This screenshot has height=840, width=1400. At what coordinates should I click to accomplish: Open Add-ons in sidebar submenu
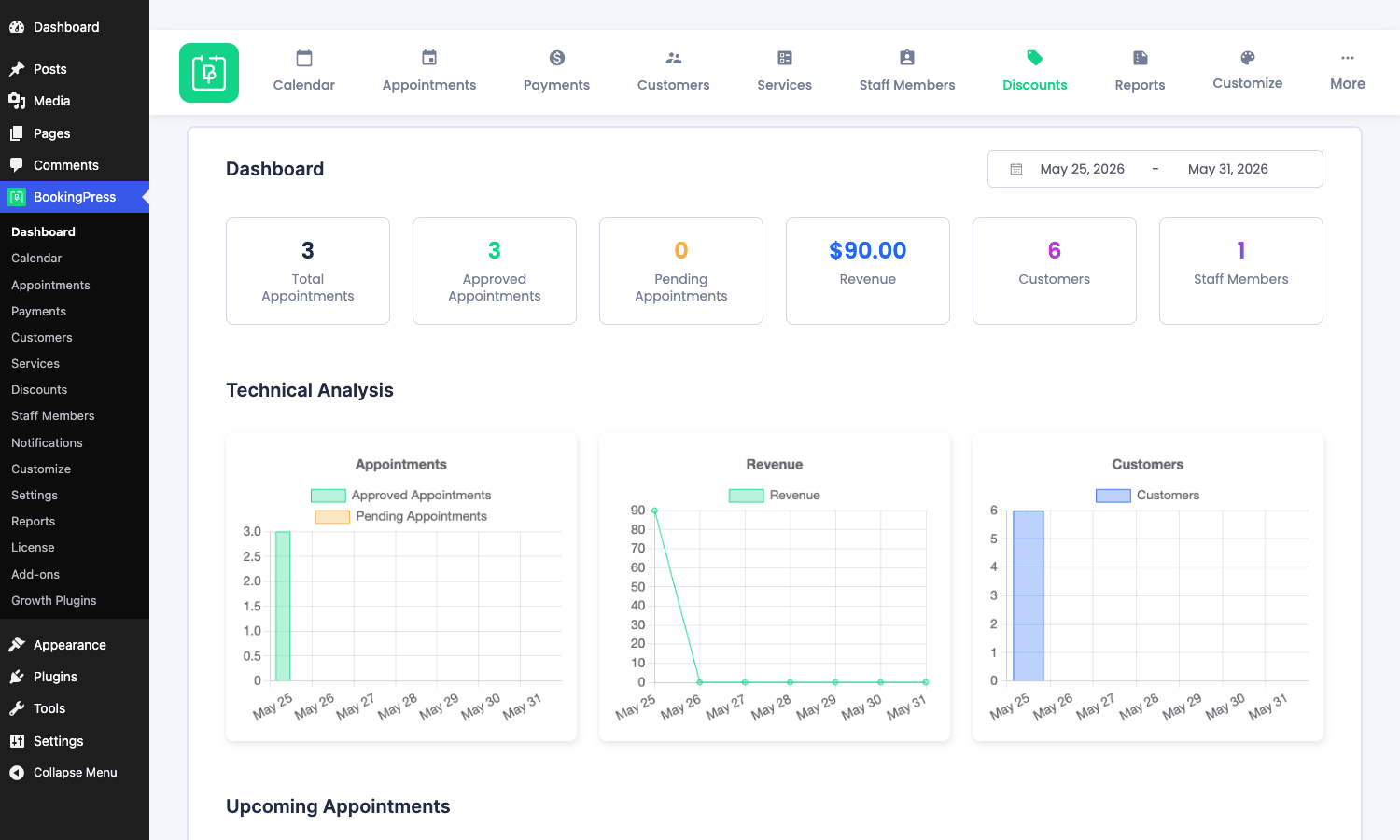[x=35, y=574]
